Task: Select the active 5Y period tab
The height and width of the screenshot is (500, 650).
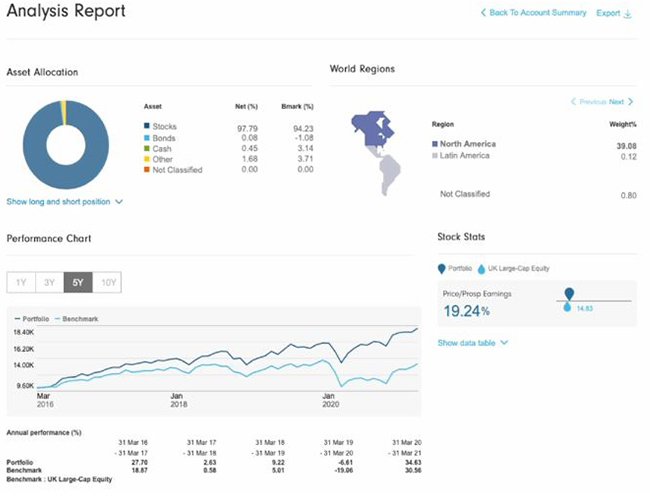Action: (x=77, y=282)
